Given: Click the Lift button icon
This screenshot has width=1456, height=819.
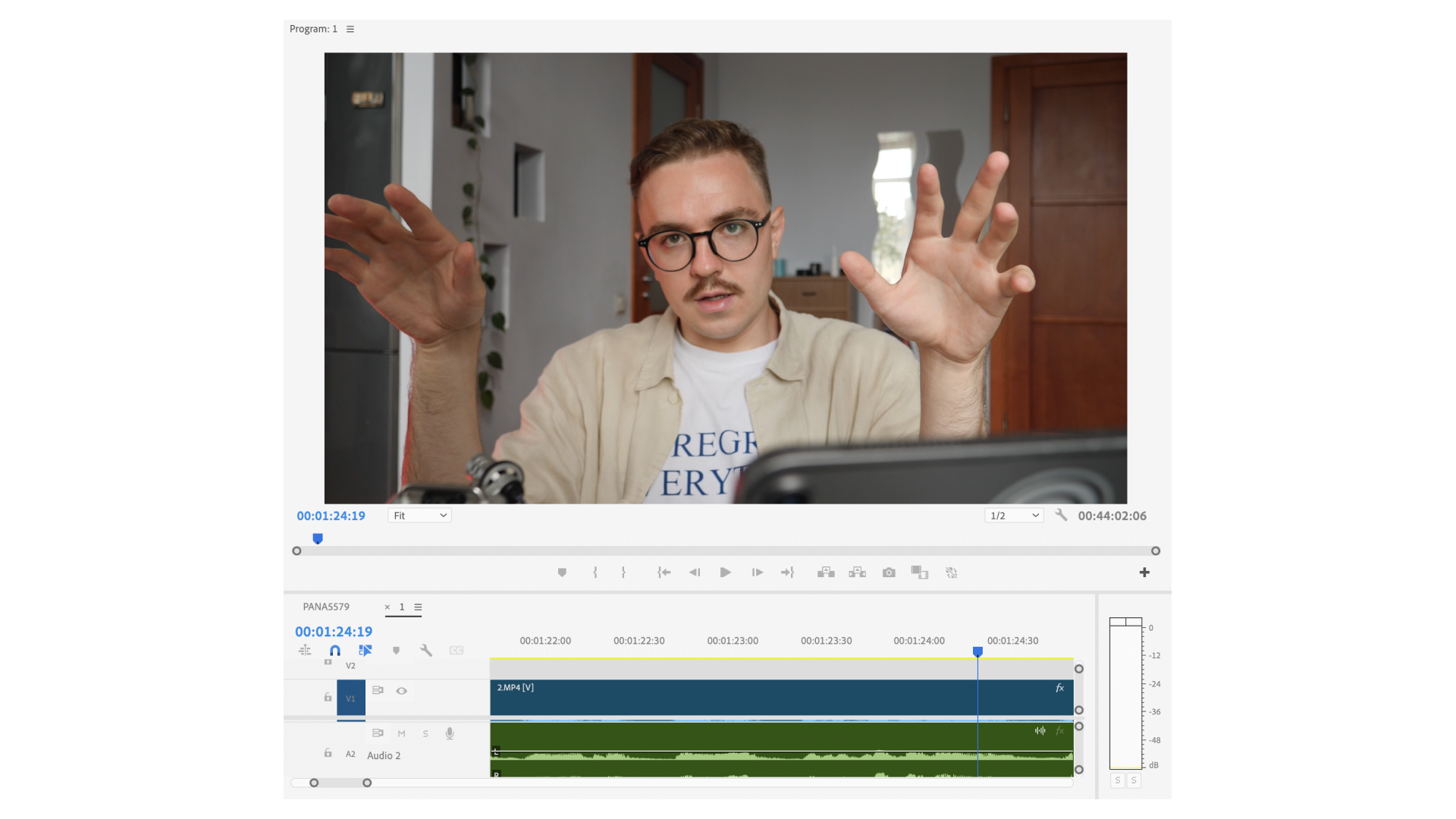Looking at the screenshot, I should 826,573.
